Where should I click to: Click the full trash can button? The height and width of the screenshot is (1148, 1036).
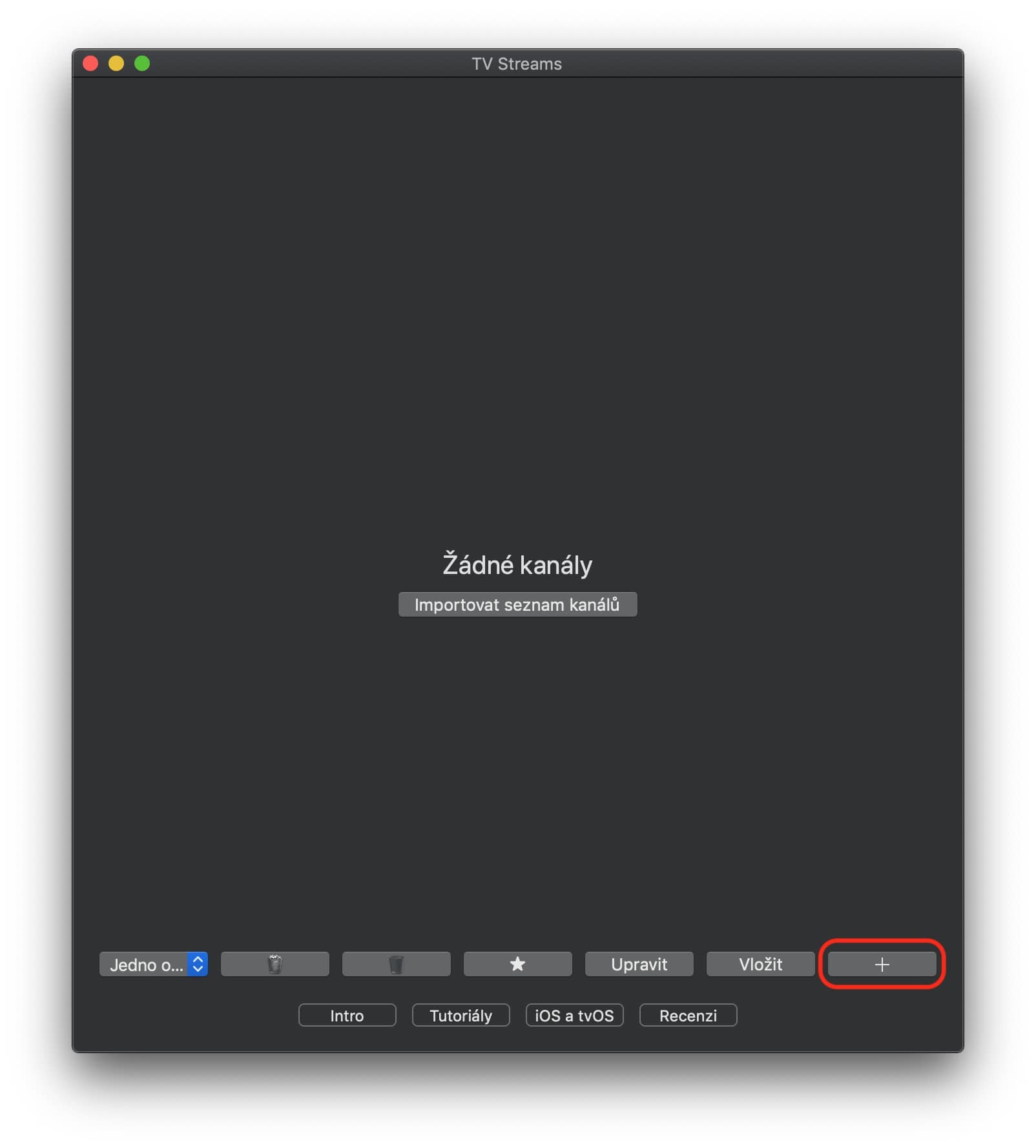point(275,964)
